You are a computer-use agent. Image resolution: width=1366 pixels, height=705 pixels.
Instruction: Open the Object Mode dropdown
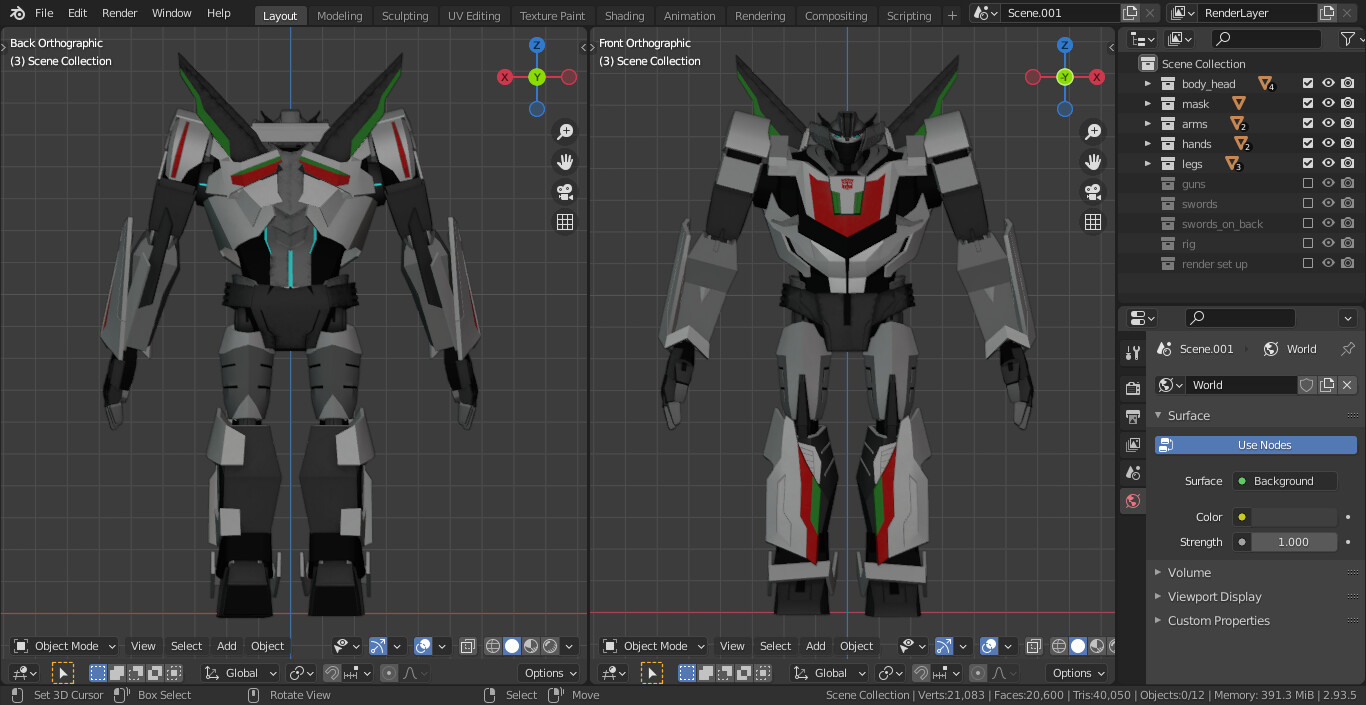point(64,646)
